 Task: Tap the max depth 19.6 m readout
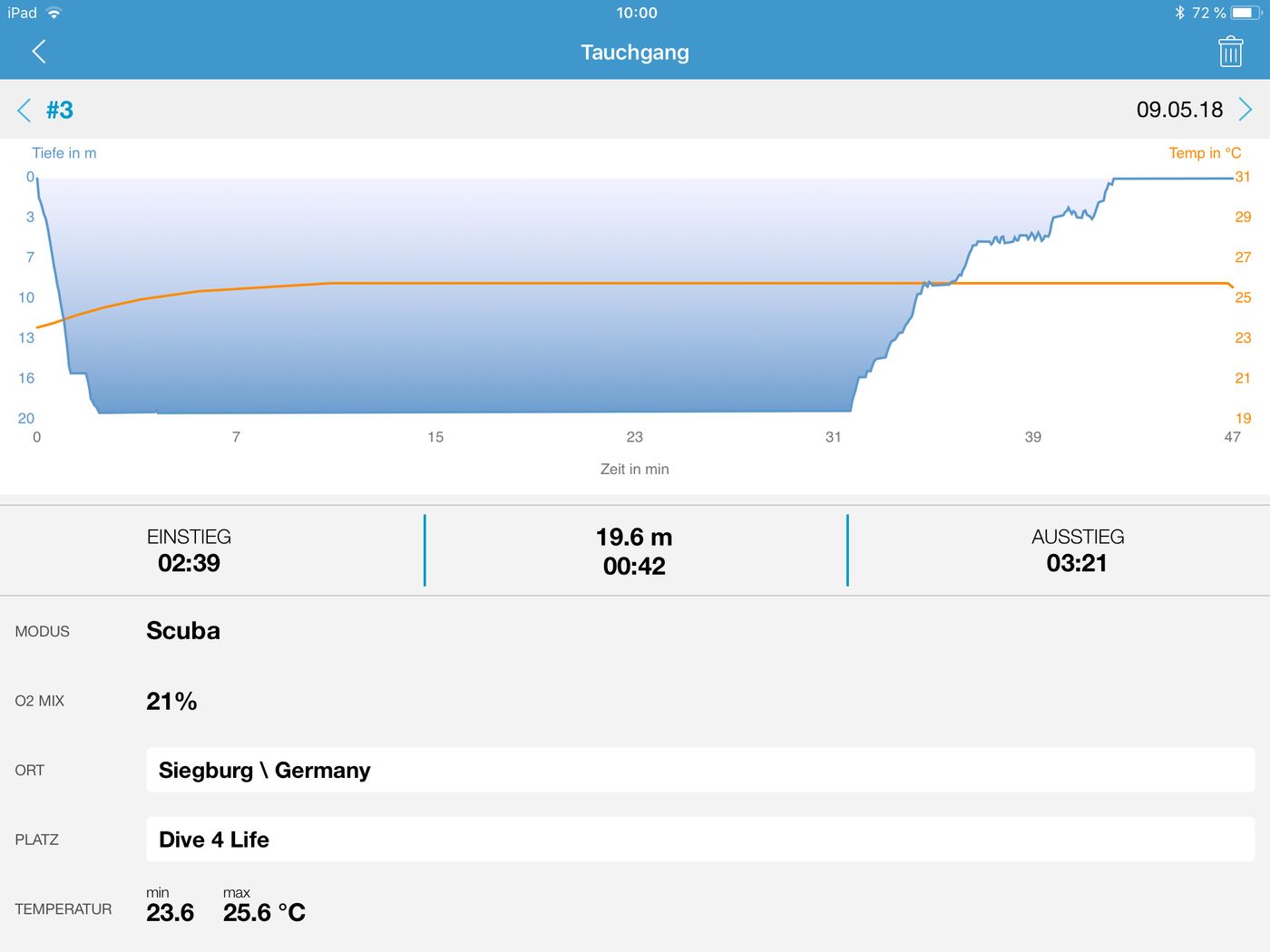(634, 537)
